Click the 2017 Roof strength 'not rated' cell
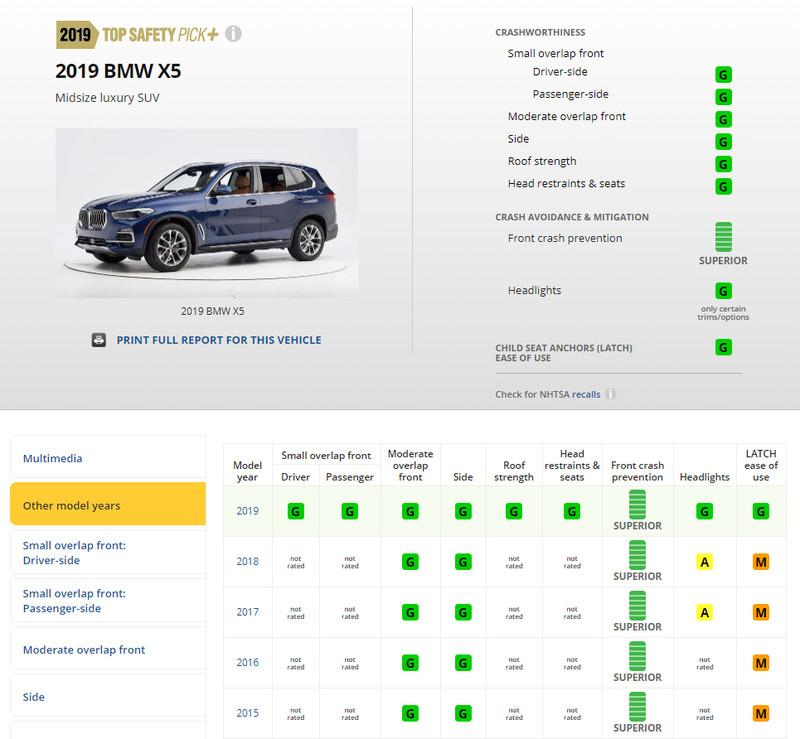Viewport: 800px width, 739px height. pos(514,612)
